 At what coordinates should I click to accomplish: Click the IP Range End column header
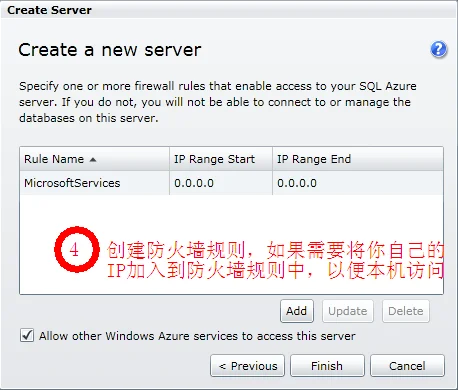[358, 159]
